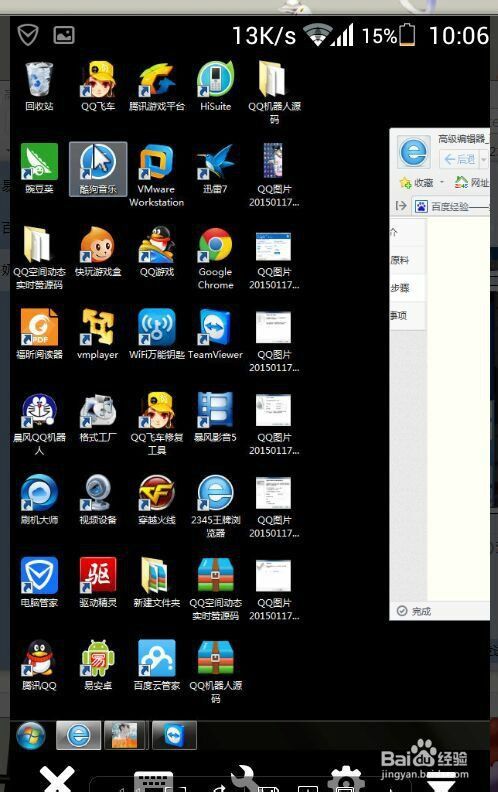Launch the TeamViewer desktop shortcut

coord(215,334)
